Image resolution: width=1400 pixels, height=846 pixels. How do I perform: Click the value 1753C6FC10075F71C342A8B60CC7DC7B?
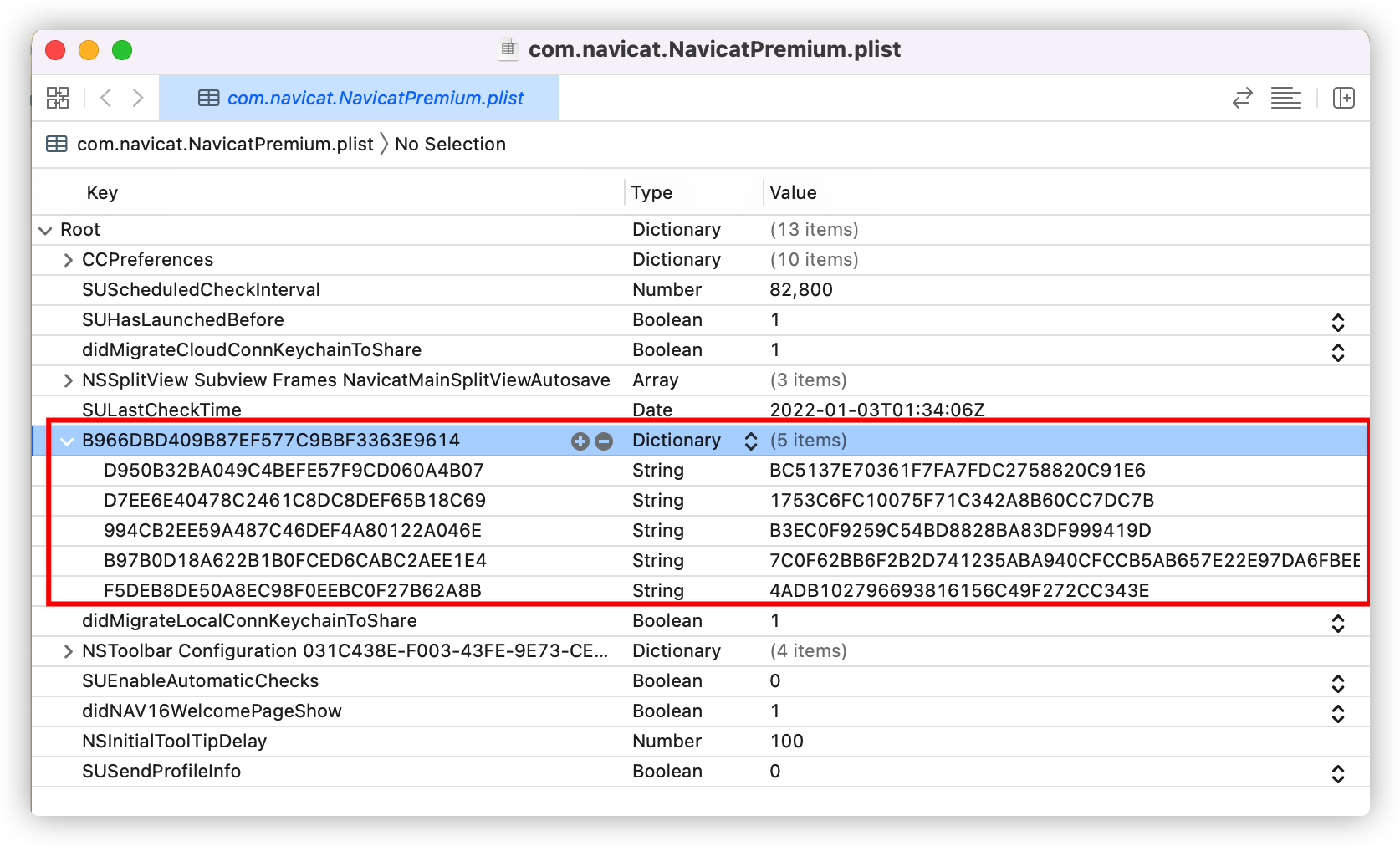[962, 500]
